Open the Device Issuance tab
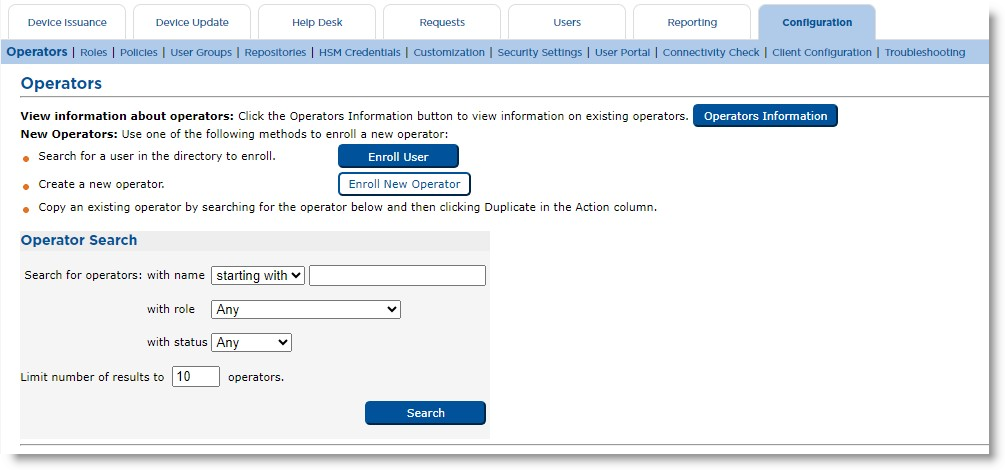 [67, 22]
